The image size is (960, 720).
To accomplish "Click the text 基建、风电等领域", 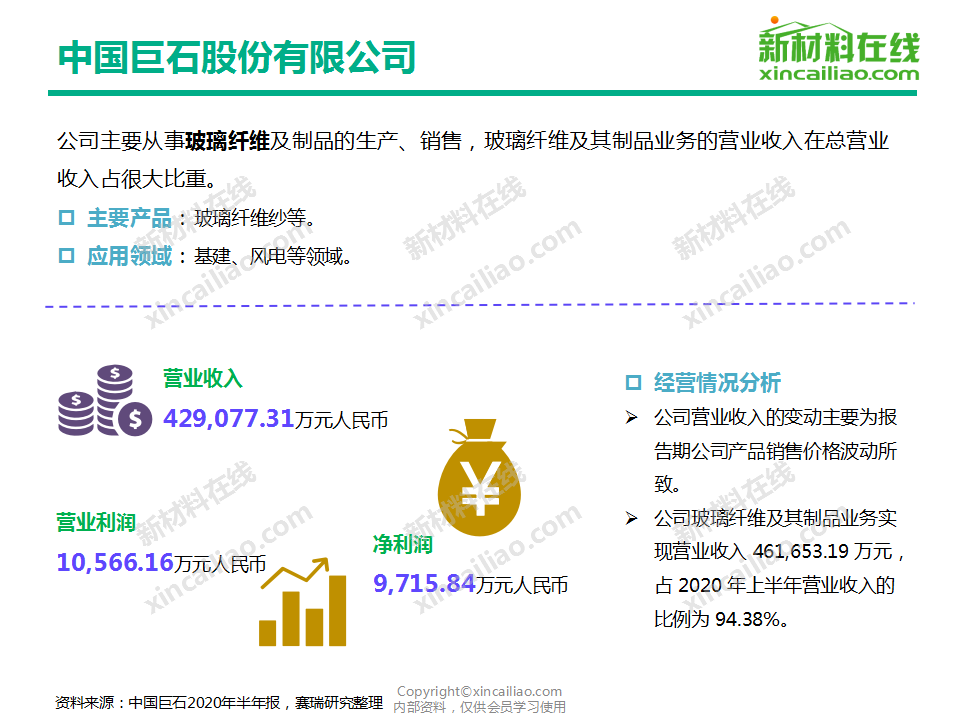I will pos(272,256).
